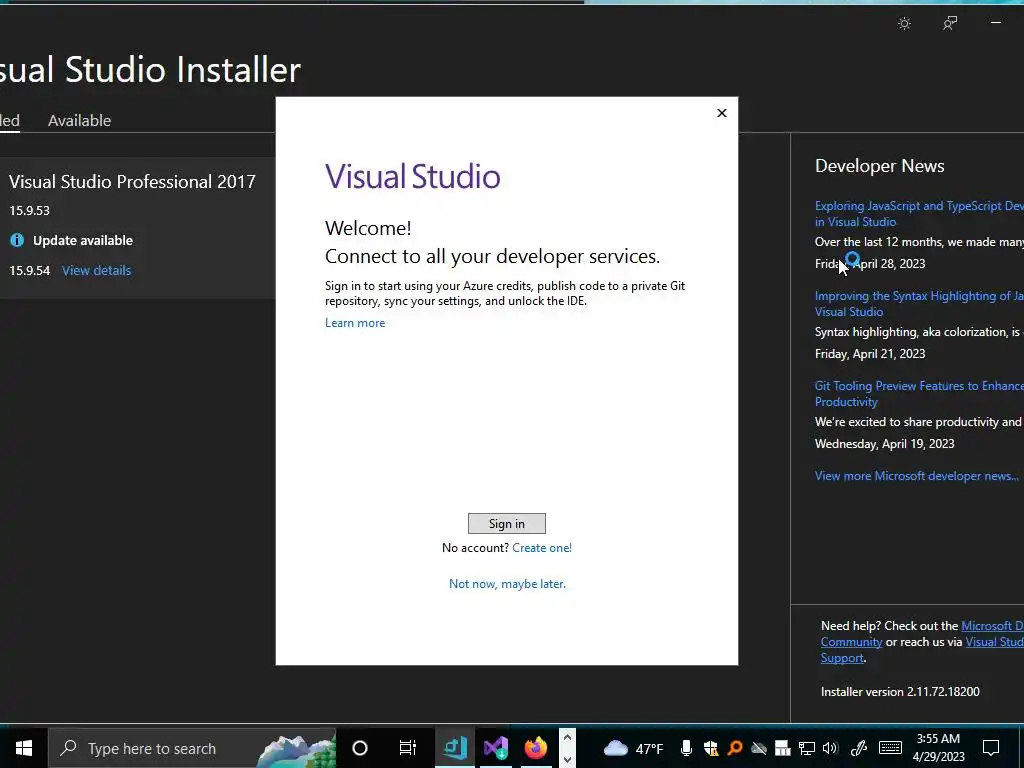The height and width of the screenshot is (768, 1024).
Task: Open the pen workspace tray icon
Action: pyautogui.click(x=859, y=748)
